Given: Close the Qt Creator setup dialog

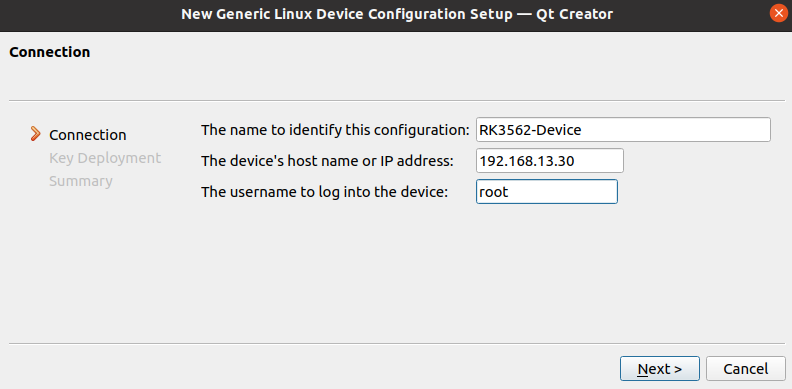Looking at the screenshot, I should click(x=778, y=14).
